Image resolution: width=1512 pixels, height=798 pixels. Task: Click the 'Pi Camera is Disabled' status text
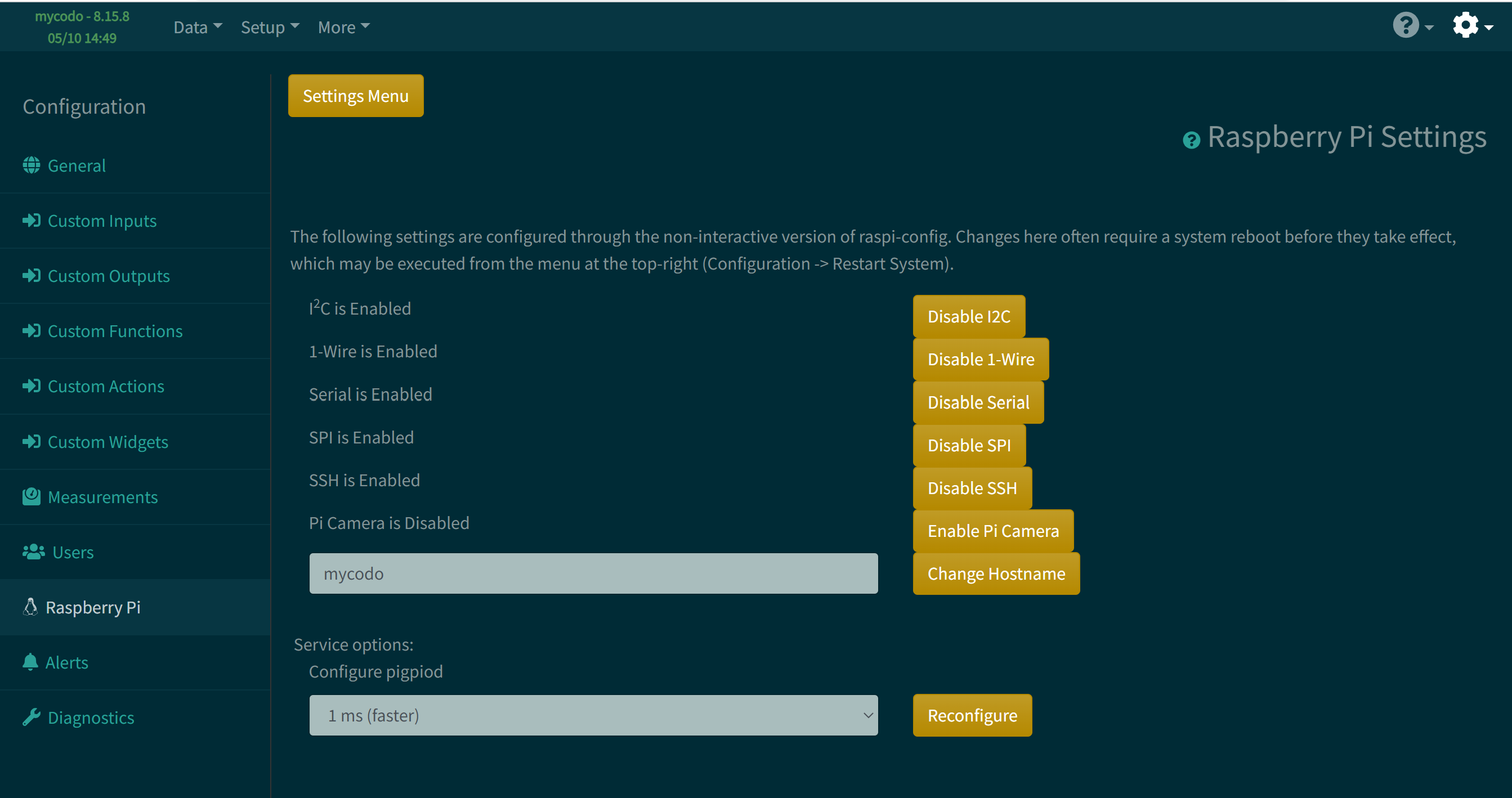(389, 523)
